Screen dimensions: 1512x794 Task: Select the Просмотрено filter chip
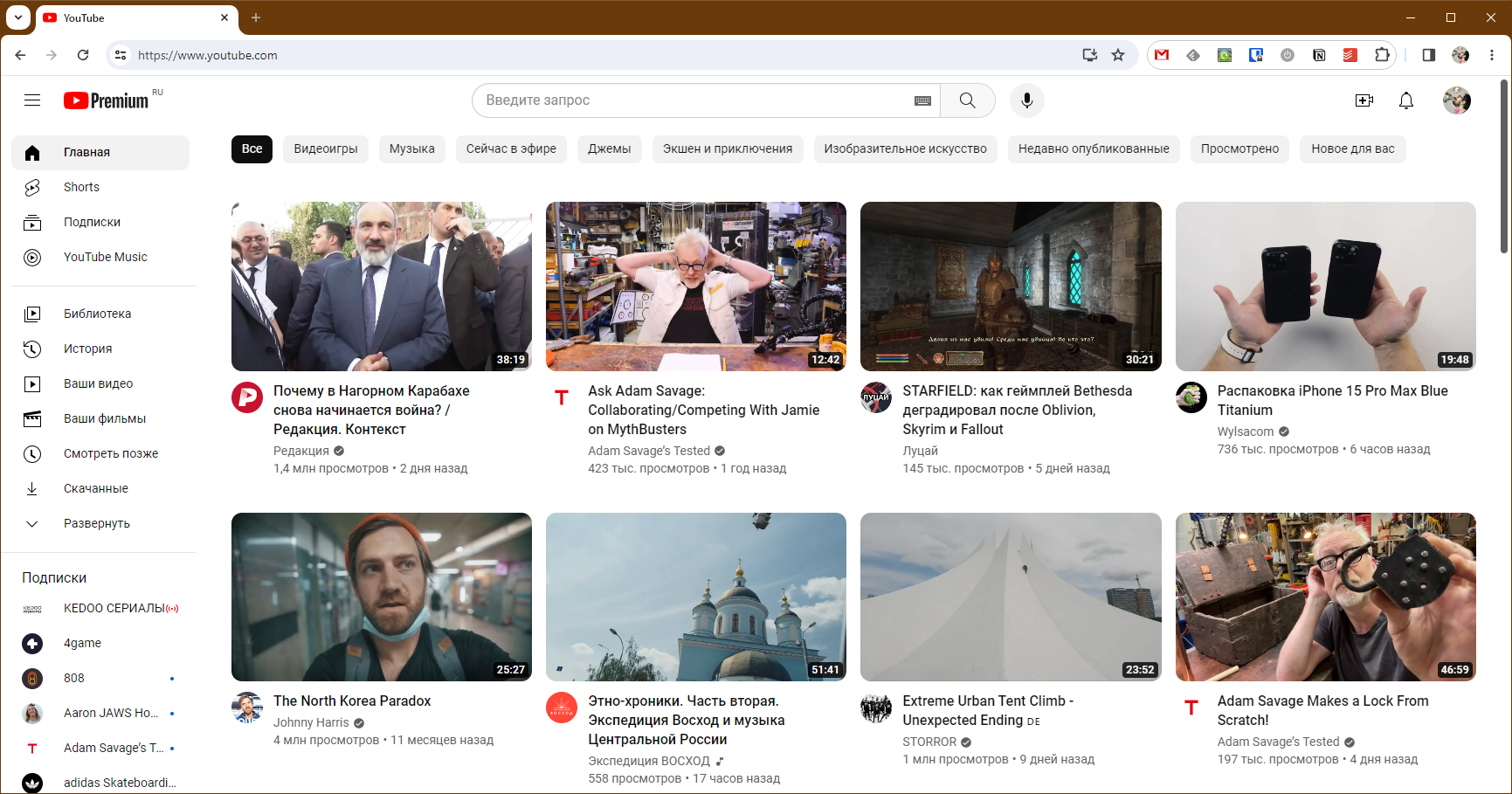1239,149
